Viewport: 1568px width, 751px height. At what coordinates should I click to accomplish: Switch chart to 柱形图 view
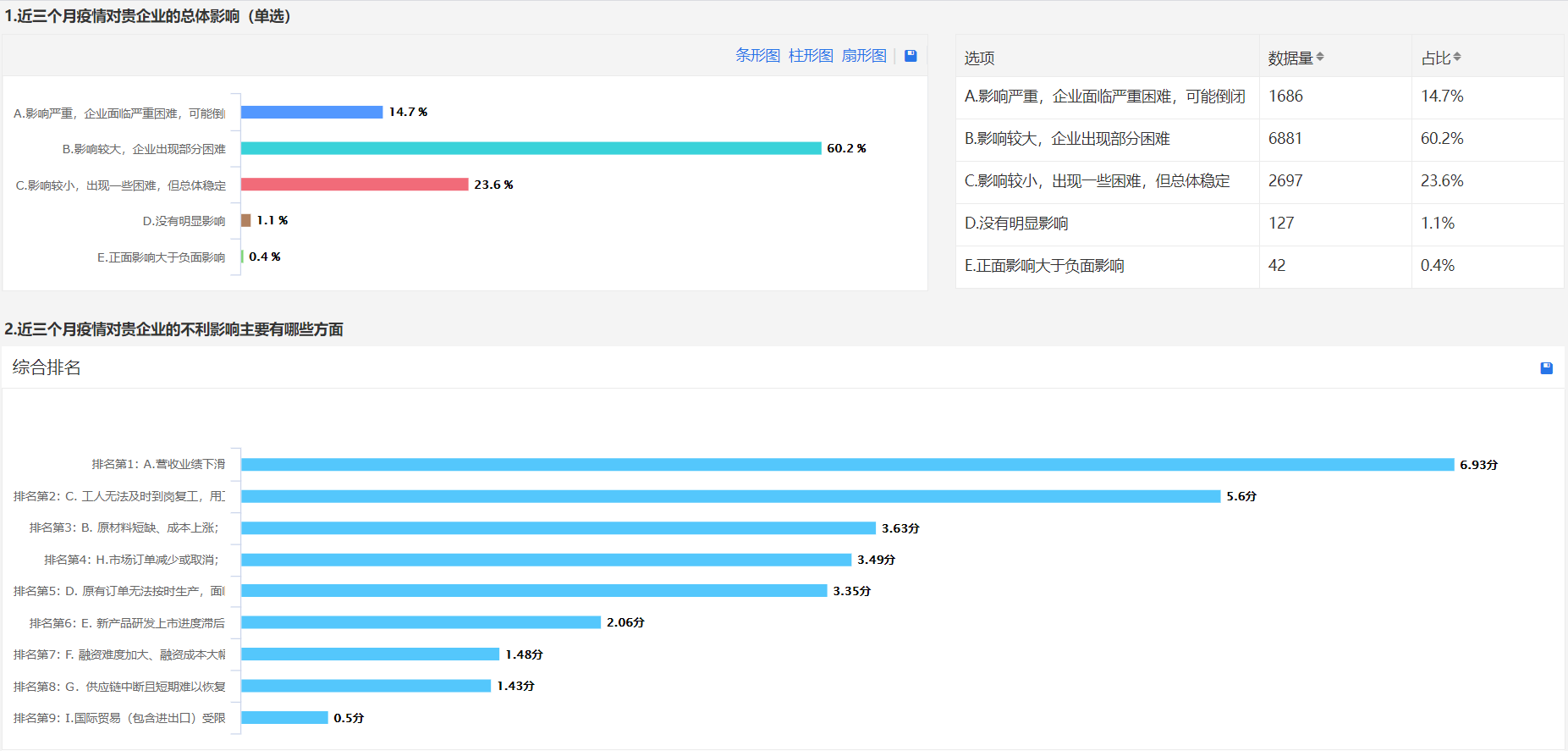point(811,56)
